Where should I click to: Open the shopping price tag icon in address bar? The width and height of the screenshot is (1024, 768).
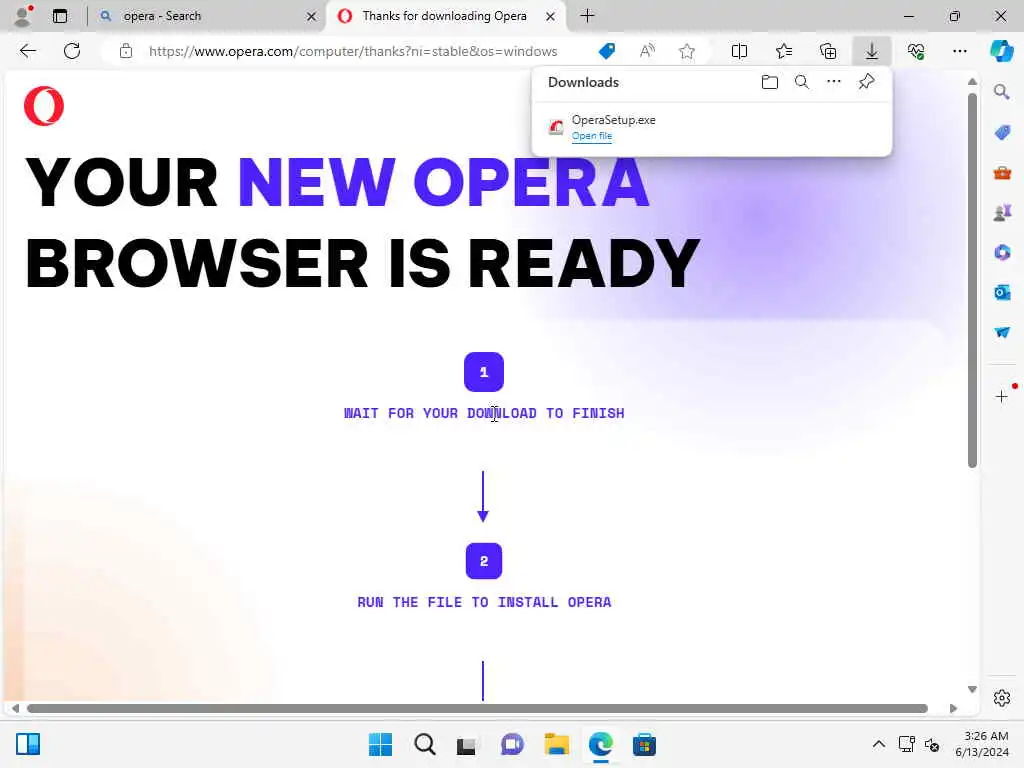click(607, 51)
